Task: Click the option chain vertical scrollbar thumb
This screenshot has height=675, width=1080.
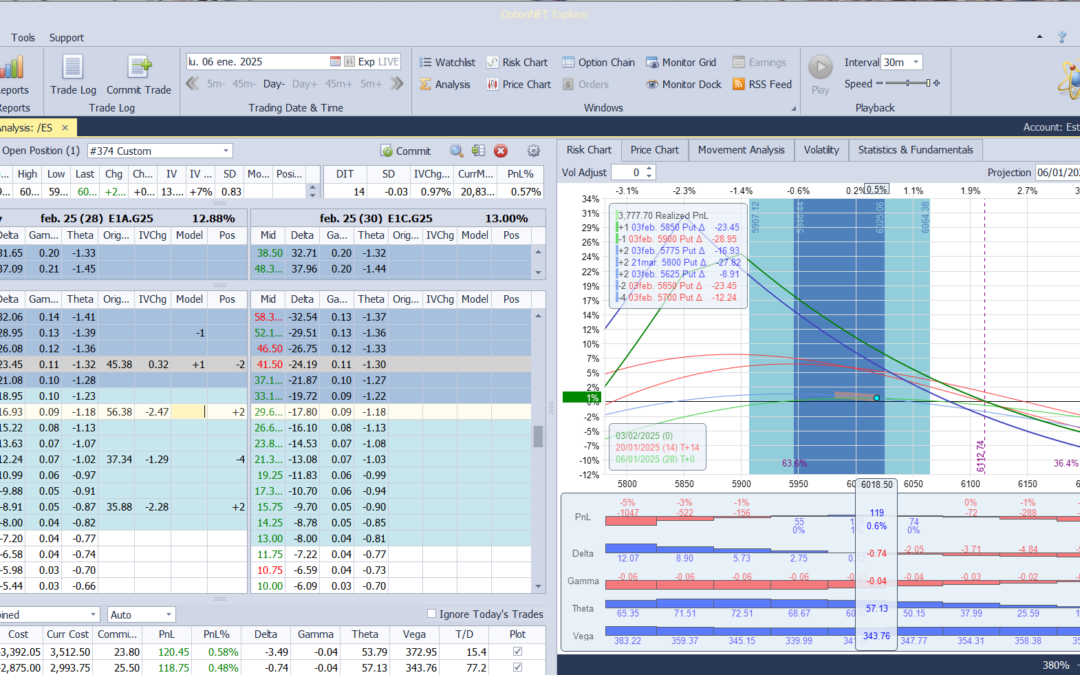Action: pos(539,436)
